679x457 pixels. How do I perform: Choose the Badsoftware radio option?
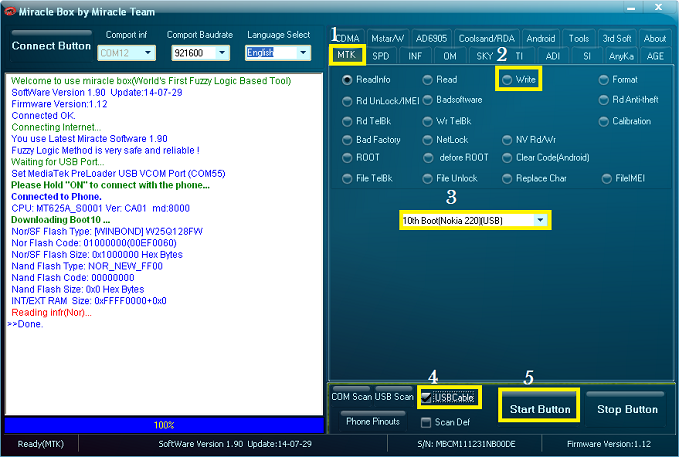(x=452, y=100)
